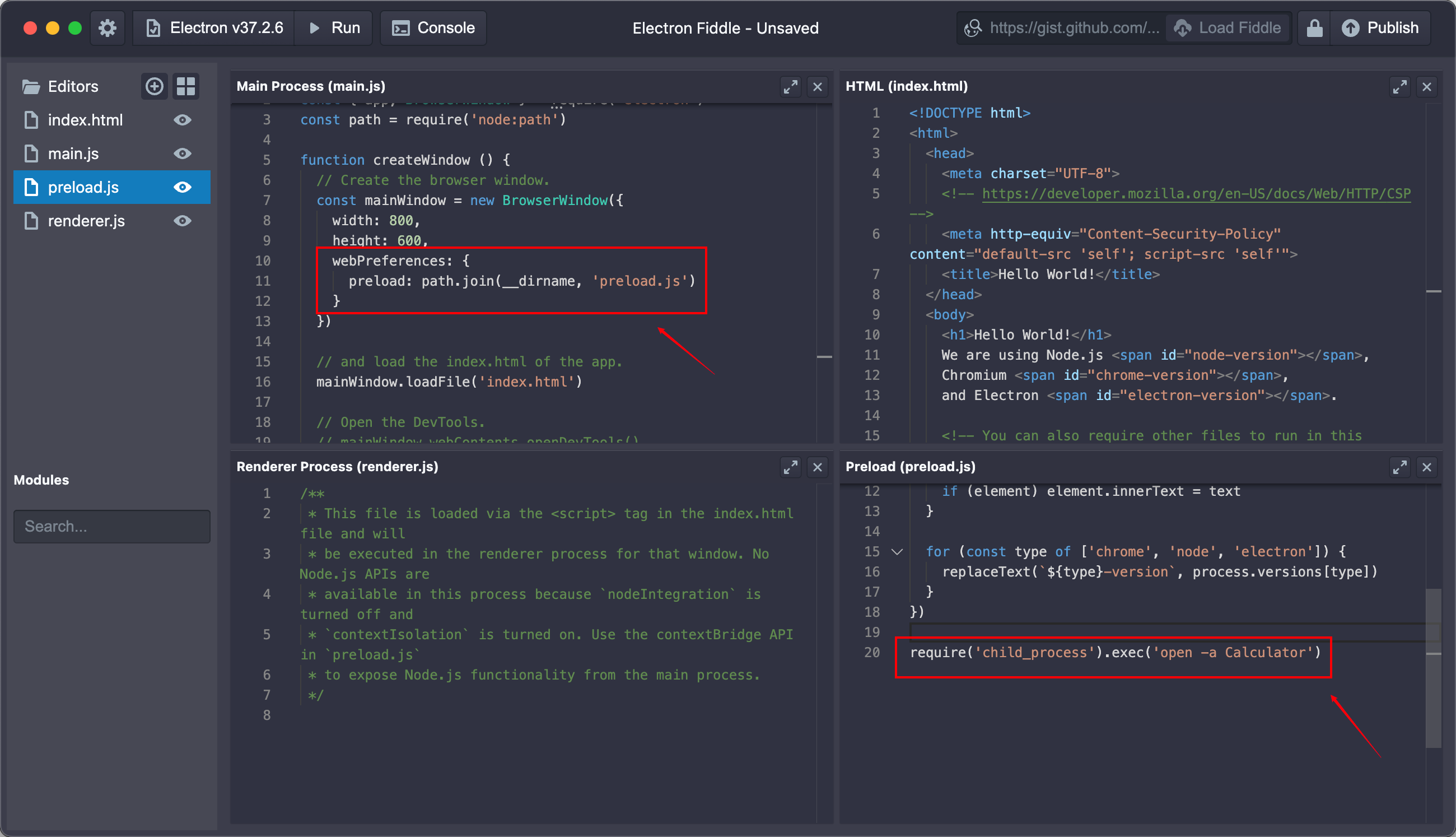Click the gist URL input field
Viewport: 1456px width, 837px height.
(1063, 27)
